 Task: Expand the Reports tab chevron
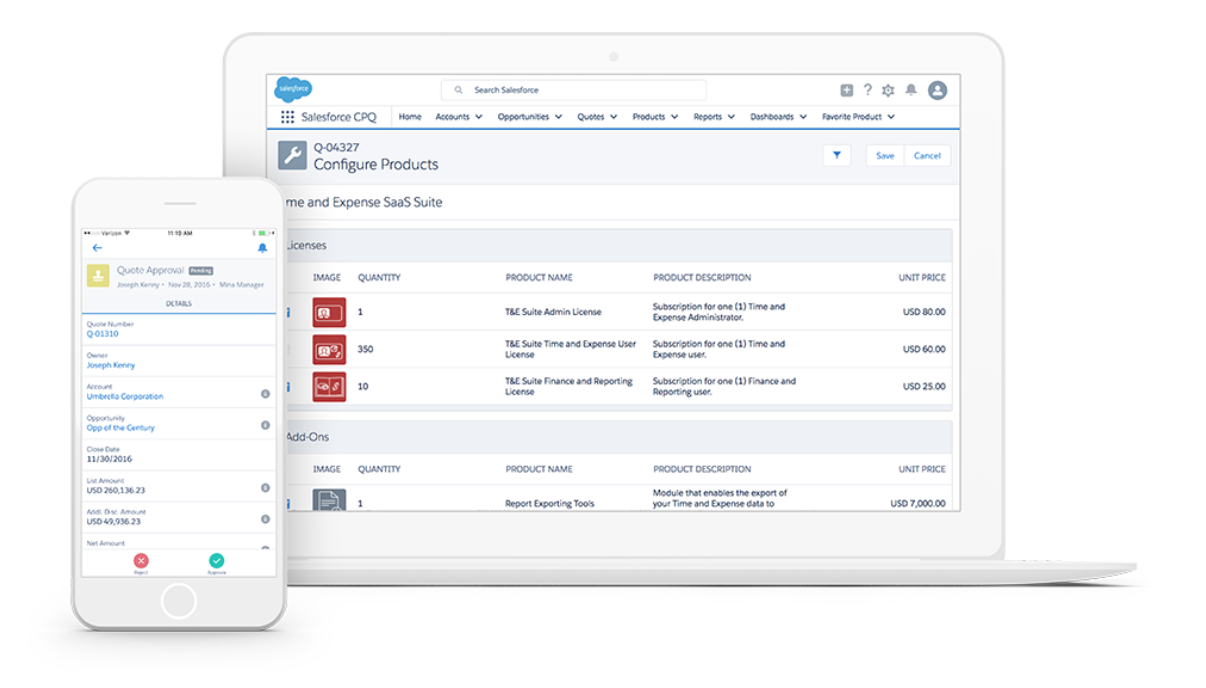[731, 117]
